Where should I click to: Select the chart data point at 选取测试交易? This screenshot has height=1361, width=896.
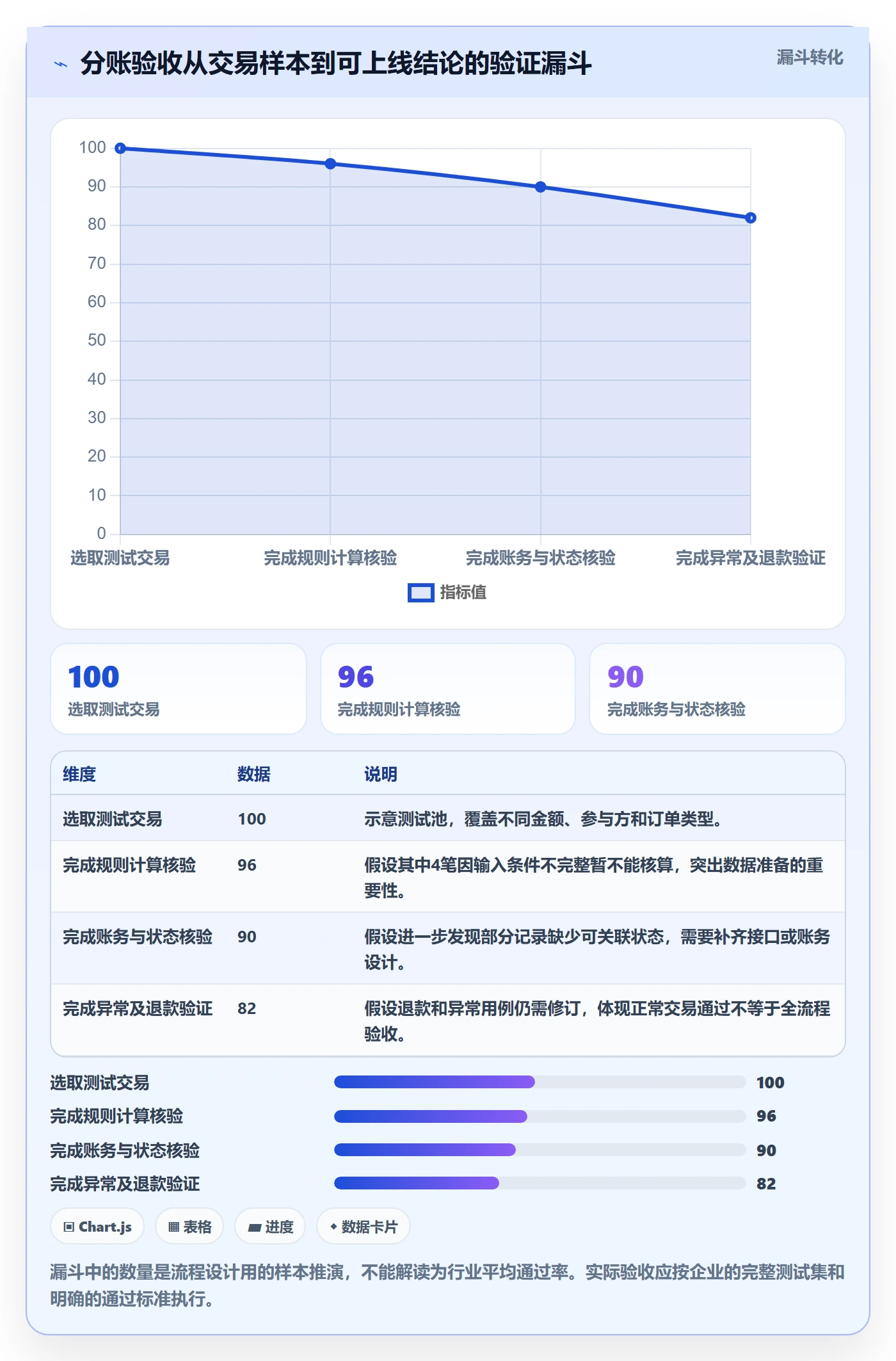120,149
